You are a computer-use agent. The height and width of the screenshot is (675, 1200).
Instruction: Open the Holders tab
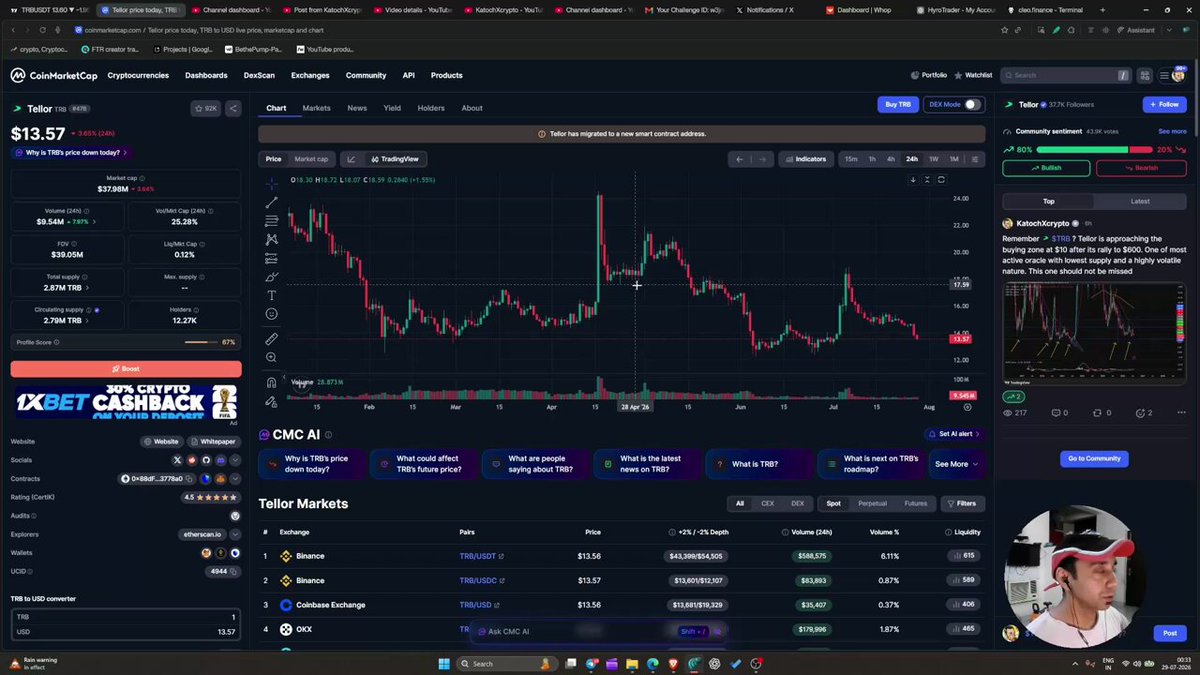(431, 108)
